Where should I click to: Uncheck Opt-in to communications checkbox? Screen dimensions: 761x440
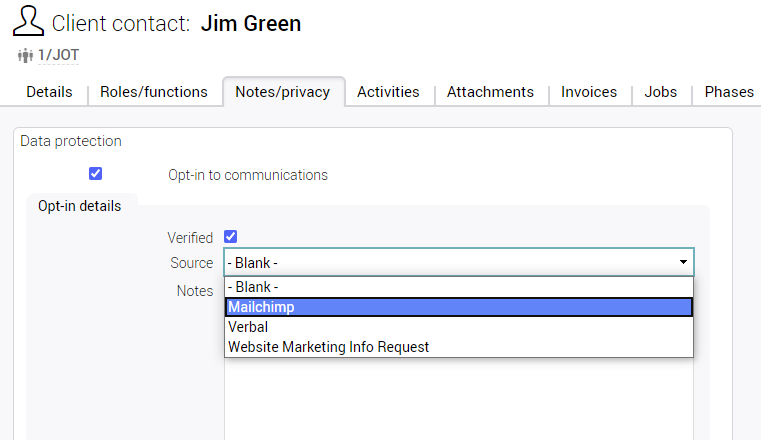coord(95,174)
